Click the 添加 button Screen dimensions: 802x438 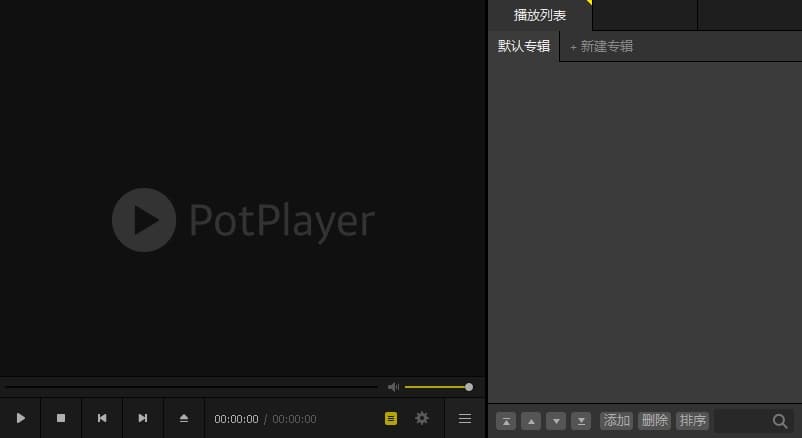coord(617,421)
